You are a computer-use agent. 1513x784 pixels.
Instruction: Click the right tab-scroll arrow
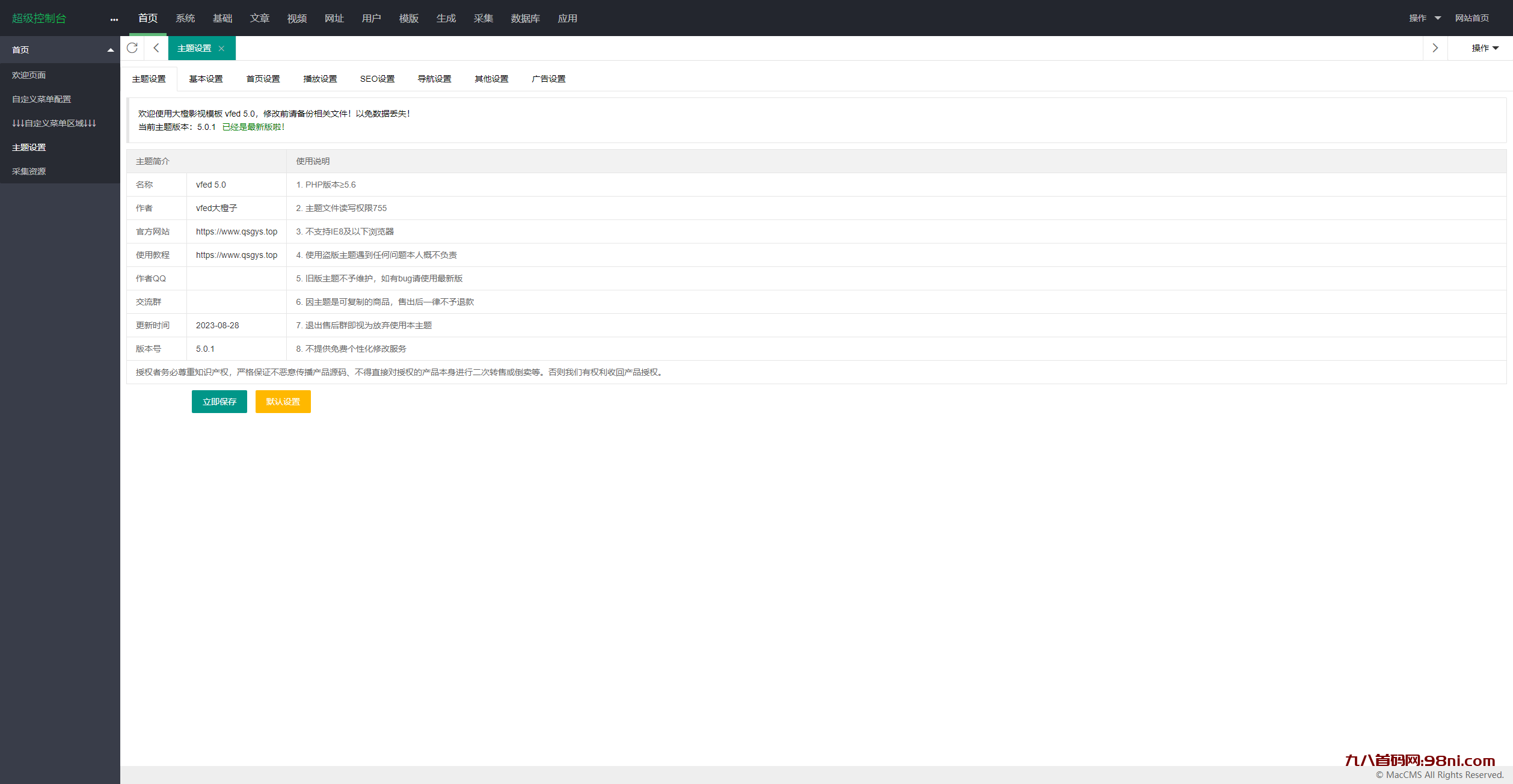(x=1435, y=48)
